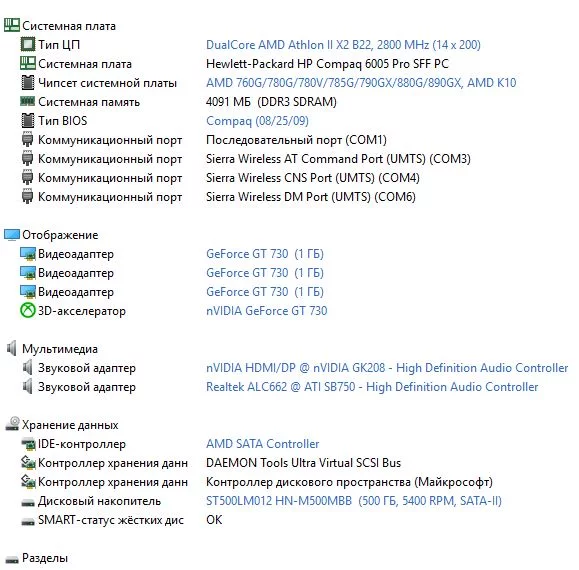Viewport: 579px width, 570px height.
Task: Click the second Видеоадаптер icon
Action: tap(28, 273)
